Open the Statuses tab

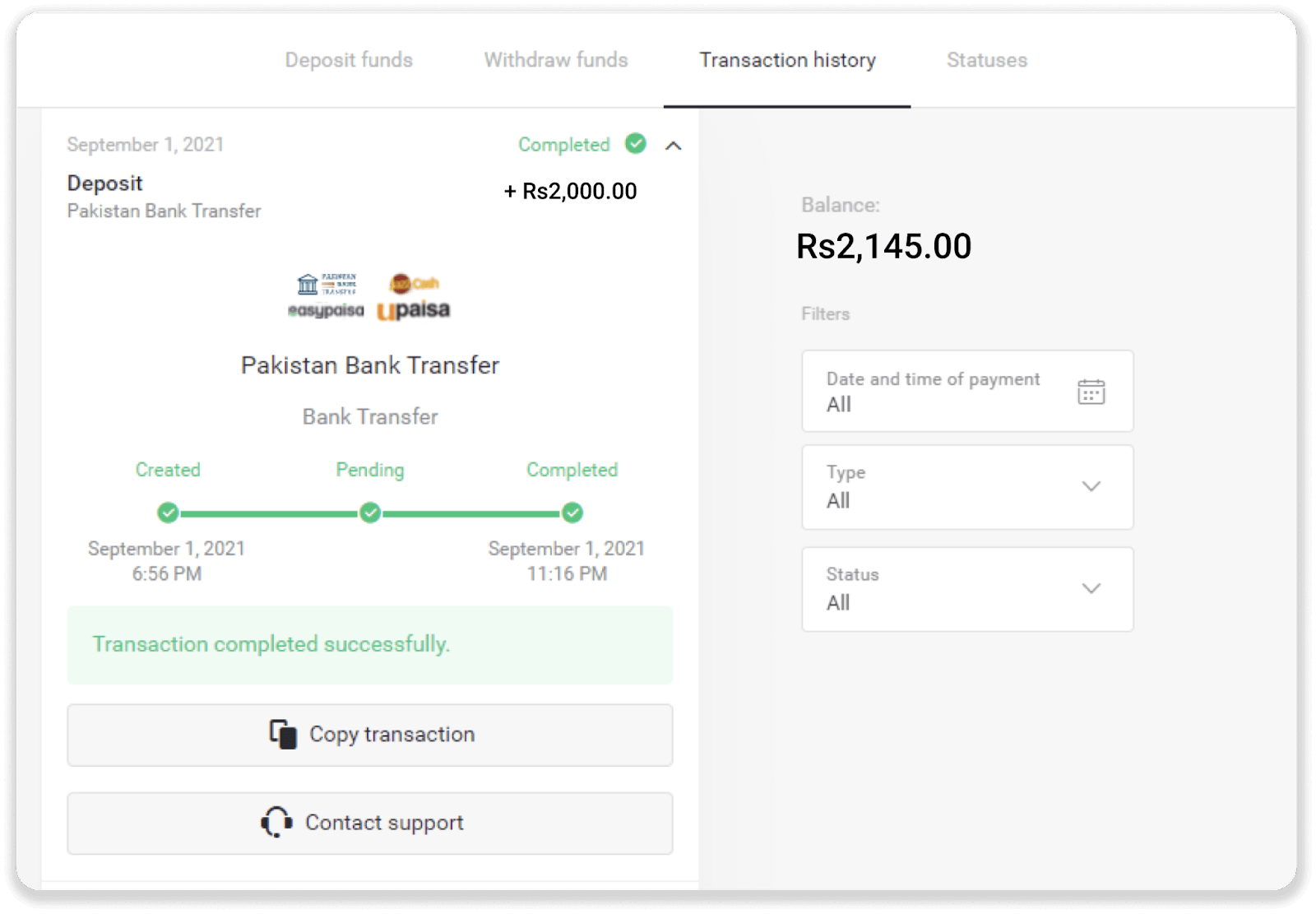tap(986, 60)
